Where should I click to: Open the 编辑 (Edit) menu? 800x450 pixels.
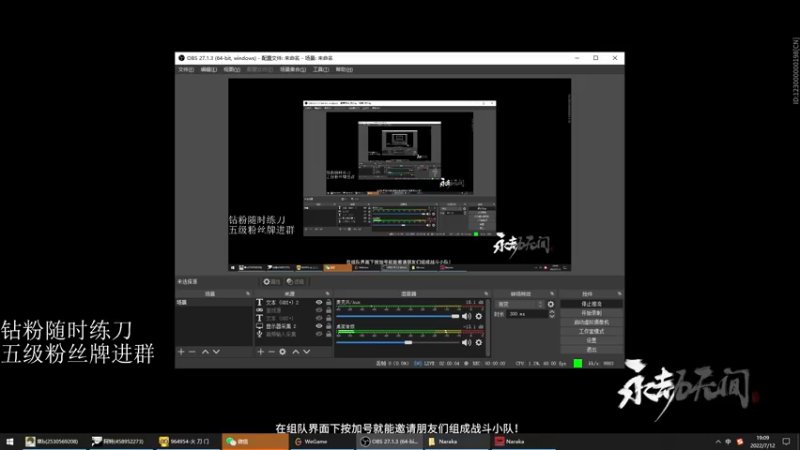point(208,69)
